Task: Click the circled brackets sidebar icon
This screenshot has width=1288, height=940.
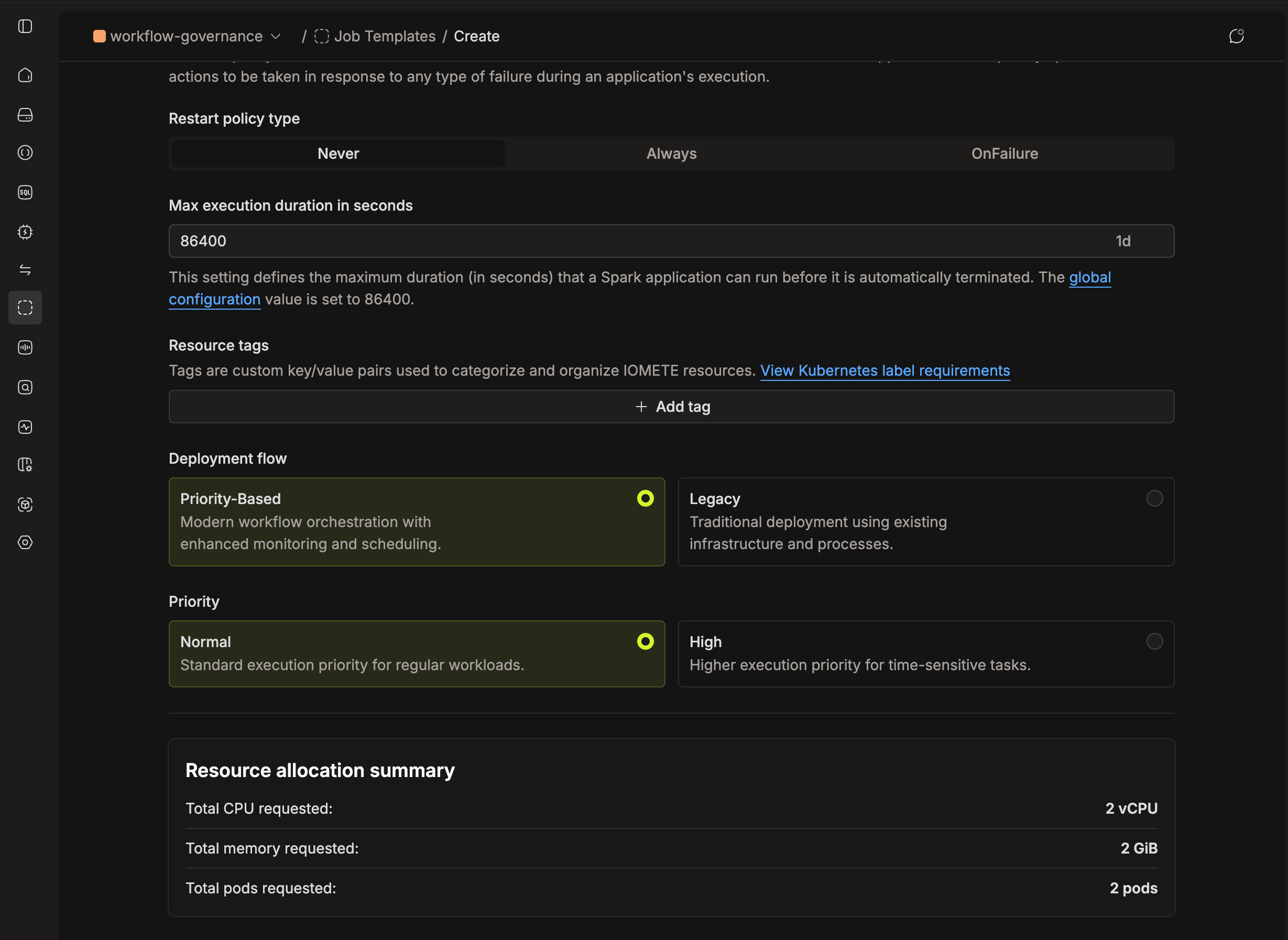Action: [x=25, y=152]
